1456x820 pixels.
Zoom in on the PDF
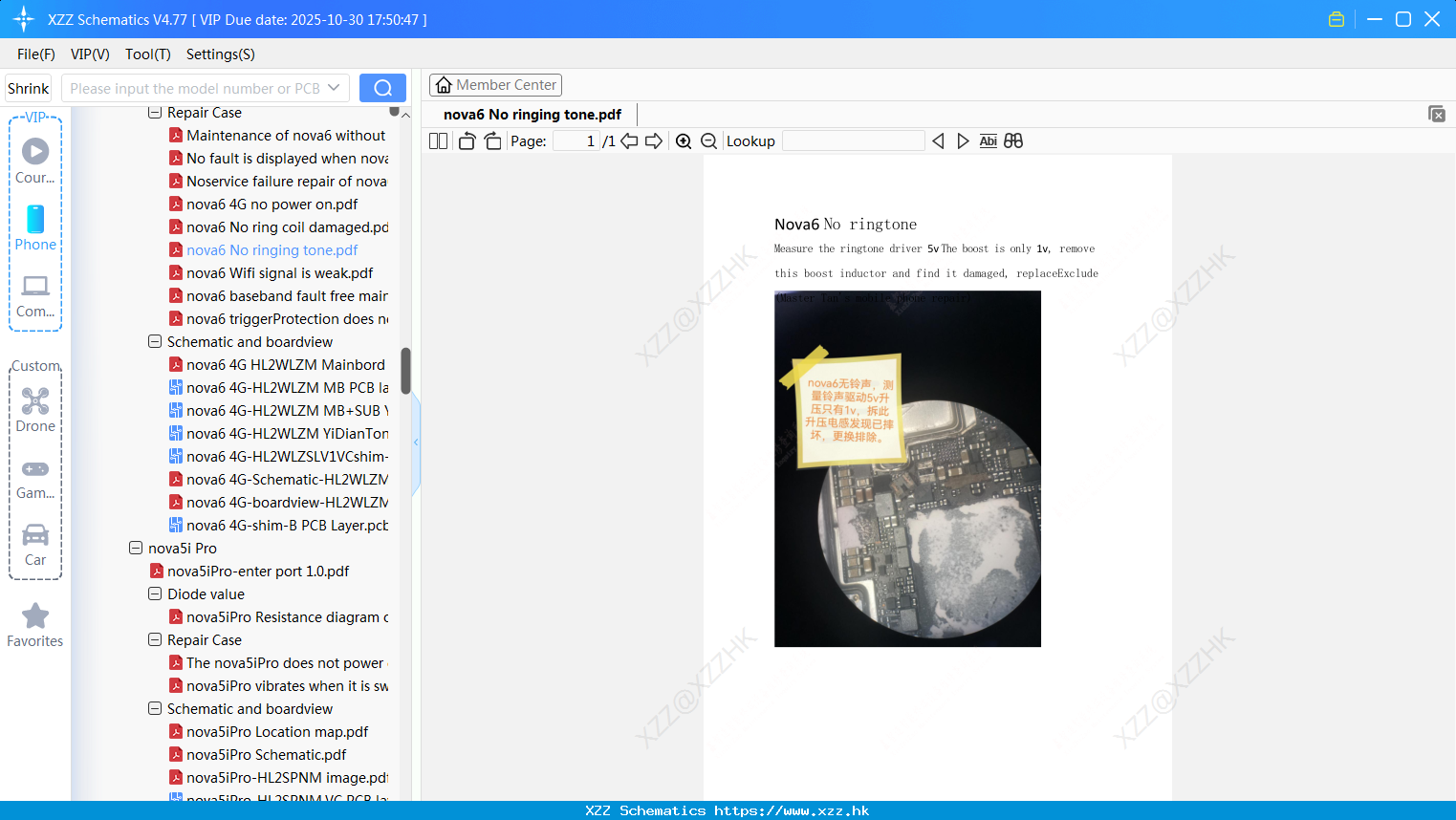[684, 141]
